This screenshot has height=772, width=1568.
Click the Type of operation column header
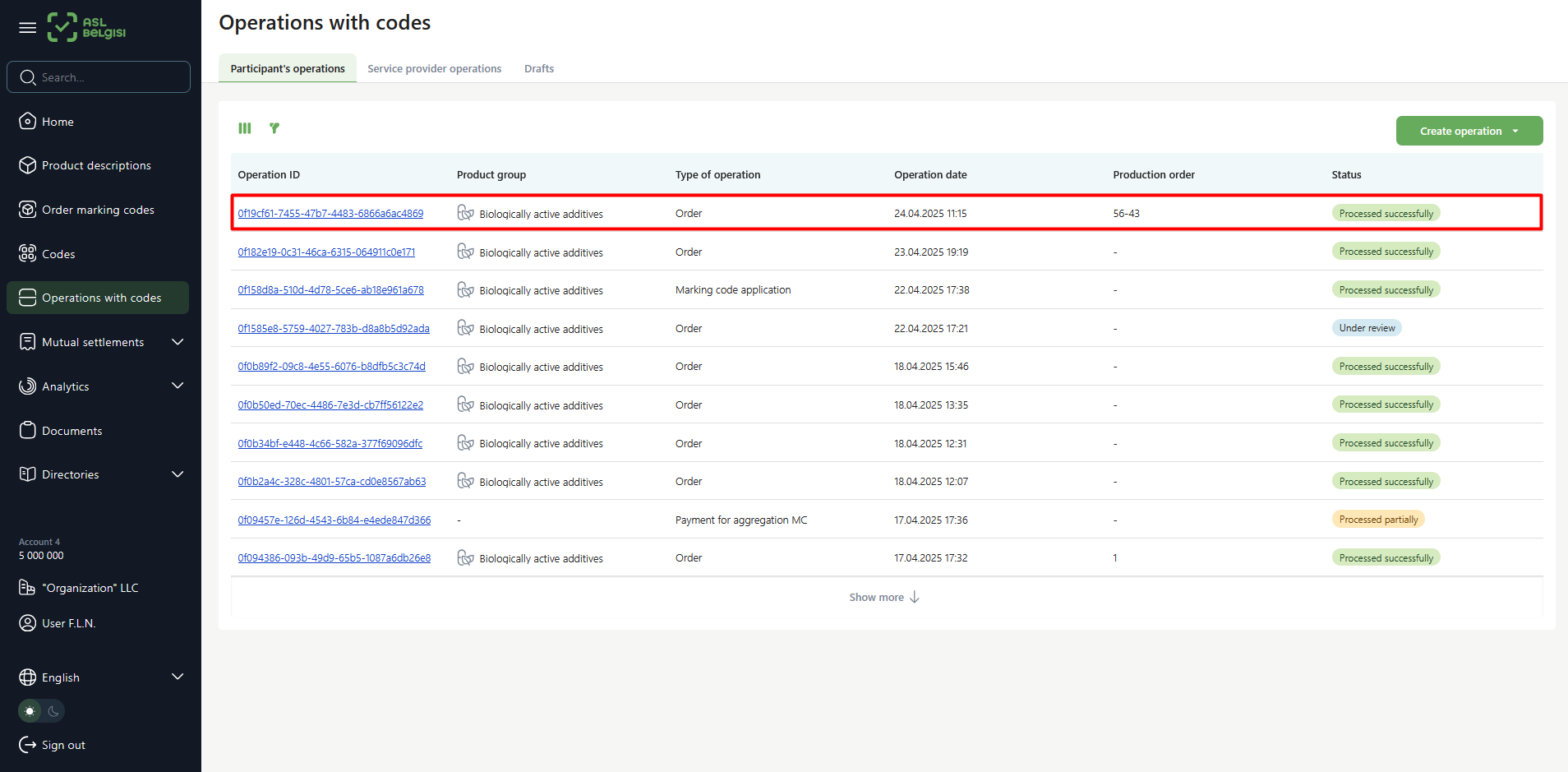tap(717, 174)
